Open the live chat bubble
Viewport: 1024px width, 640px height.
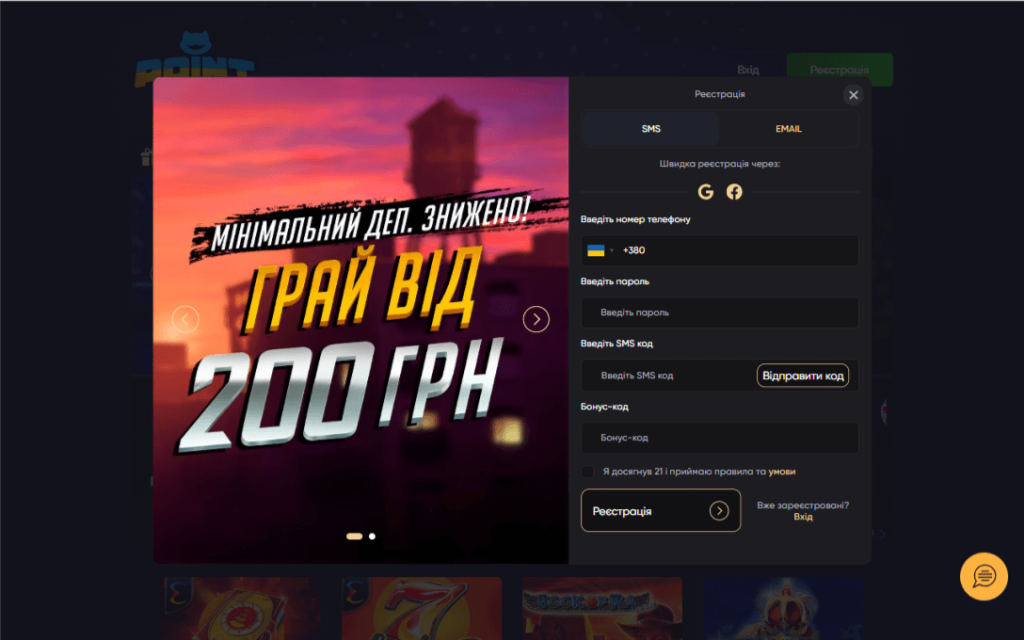(x=984, y=576)
